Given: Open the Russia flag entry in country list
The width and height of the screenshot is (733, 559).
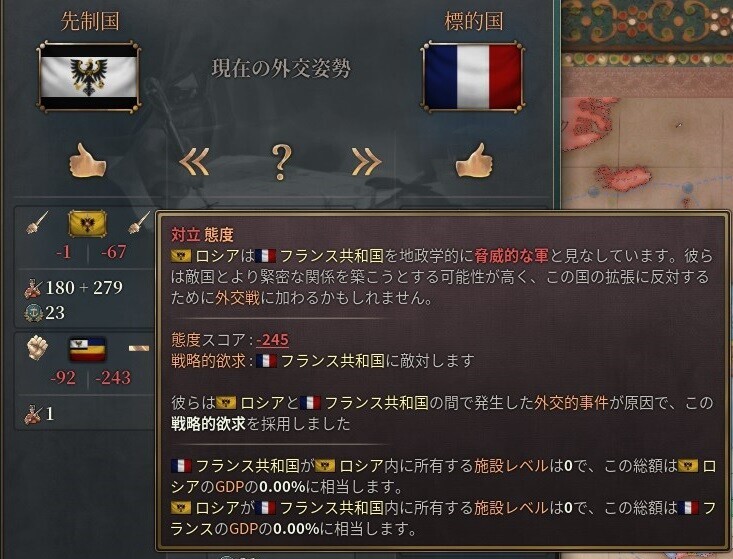Looking at the screenshot, I should tap(87, 223).
